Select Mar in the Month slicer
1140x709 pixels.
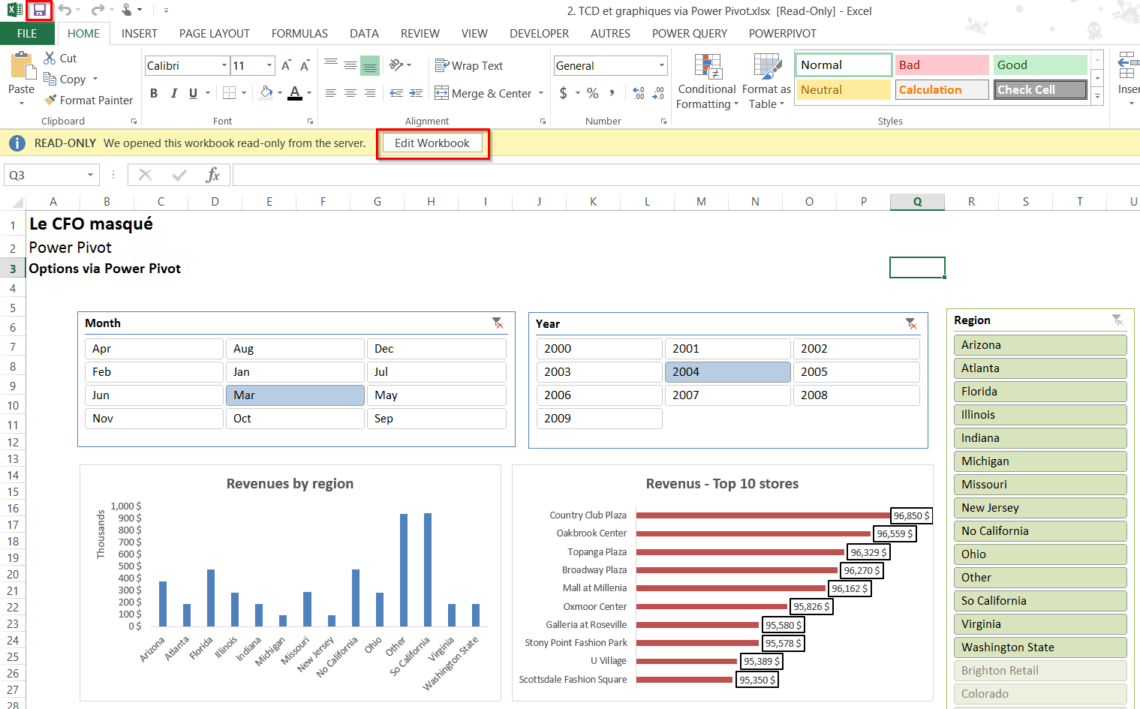coord(295,394)
